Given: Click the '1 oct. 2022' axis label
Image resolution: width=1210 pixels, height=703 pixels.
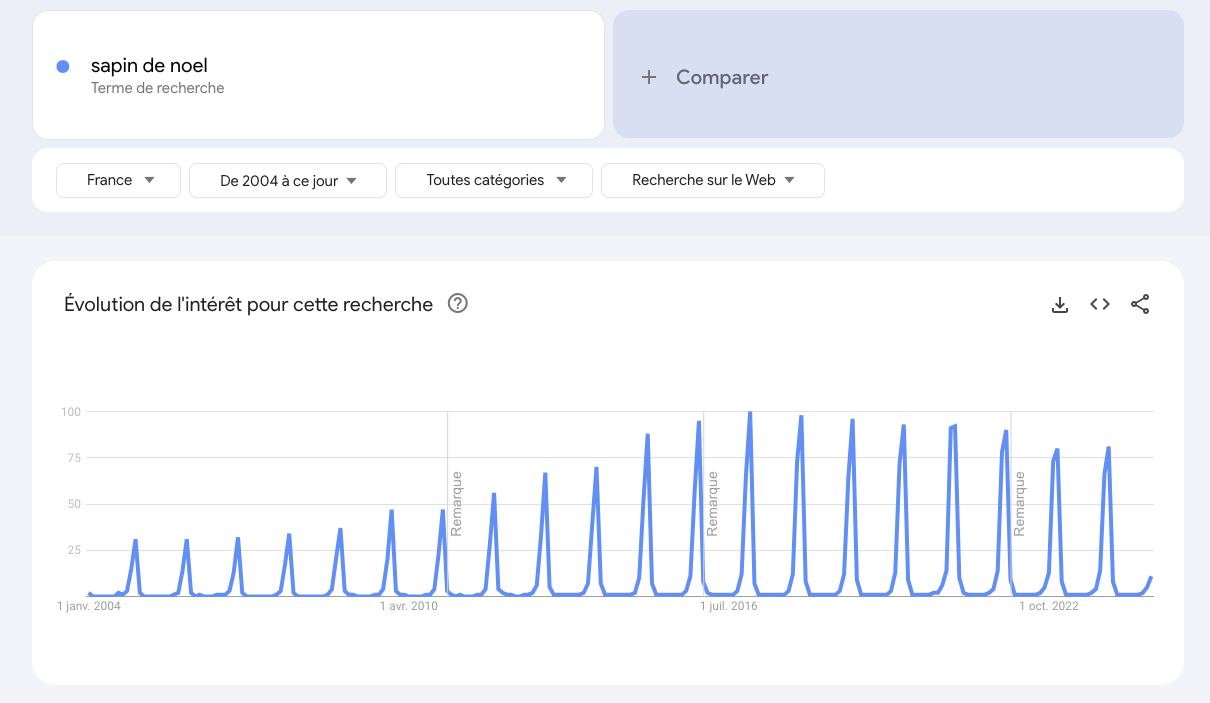Looking at the screenshot, I should point(1049,606).
